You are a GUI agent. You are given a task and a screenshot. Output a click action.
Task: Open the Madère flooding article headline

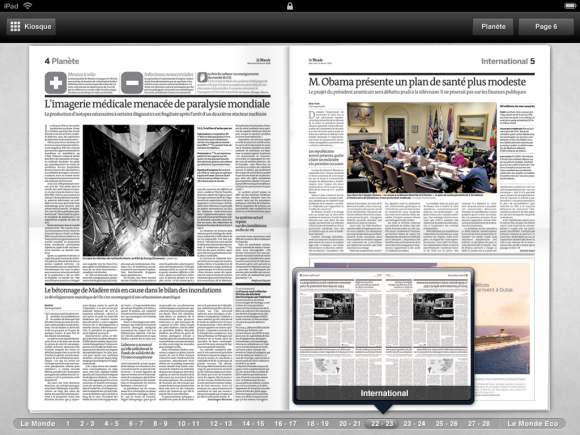tap(133, 290)
